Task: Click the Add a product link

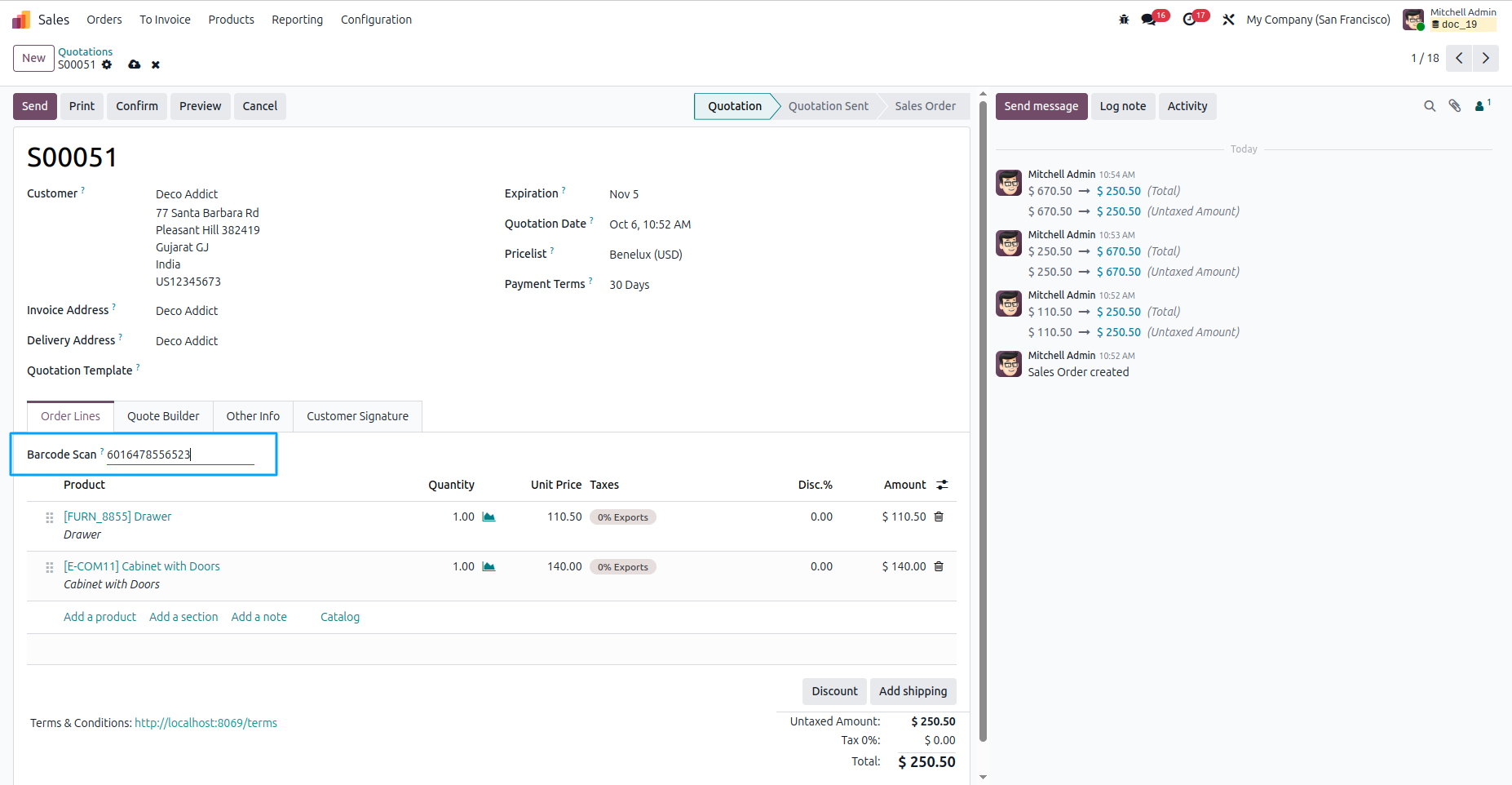Action: (x=99, y=617)
